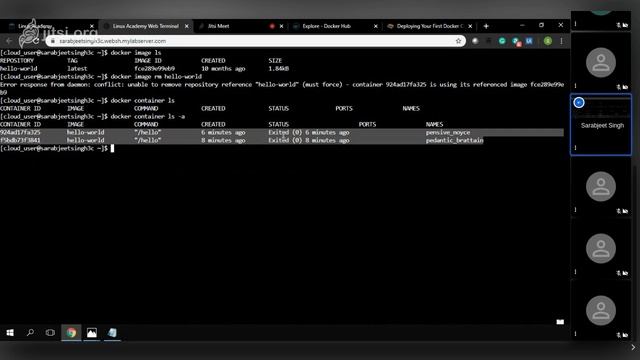Click the muted microphone icon on bottom-most tile

pos(619,335)
